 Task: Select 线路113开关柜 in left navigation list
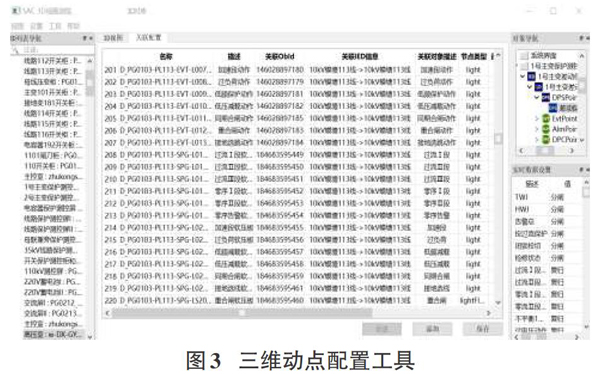click(52, 71)
